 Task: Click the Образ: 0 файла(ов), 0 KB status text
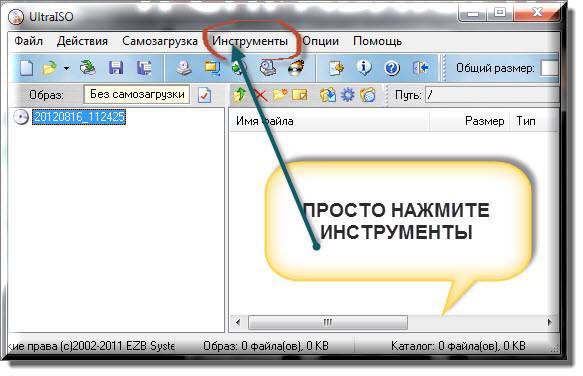click(x=266, y=346)
